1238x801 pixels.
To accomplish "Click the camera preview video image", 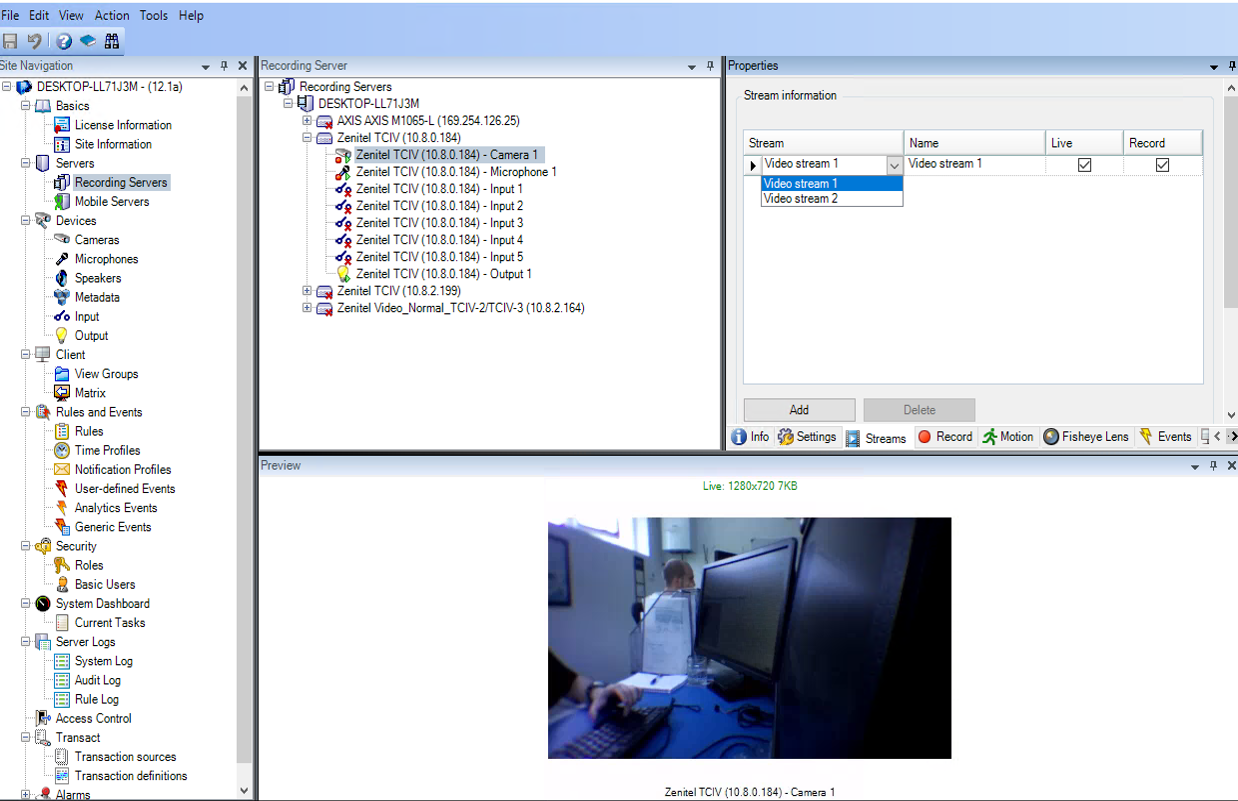I will pos(749,637).
